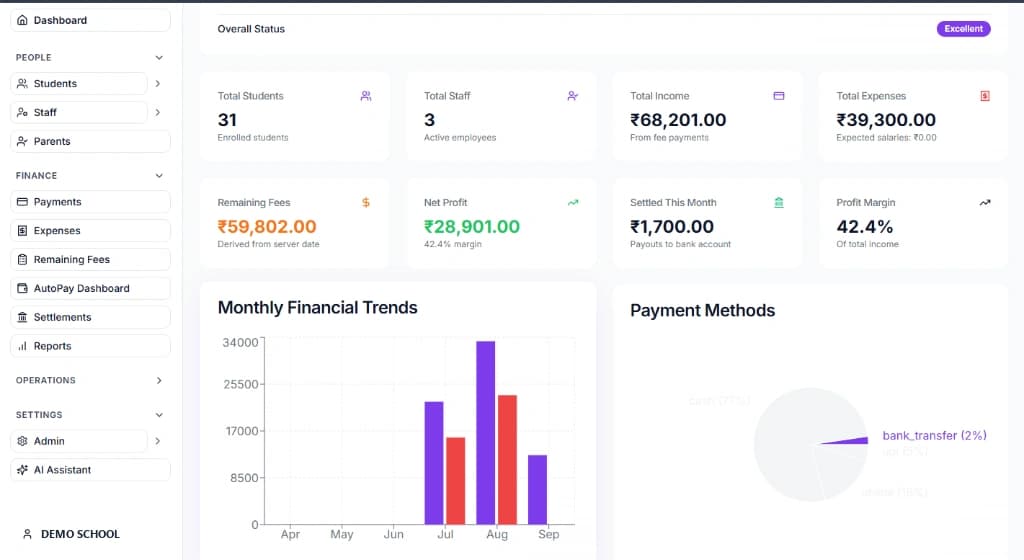Click the Total Students people icon
Viewport: 1024px width, 560px height.
point(366,96)
